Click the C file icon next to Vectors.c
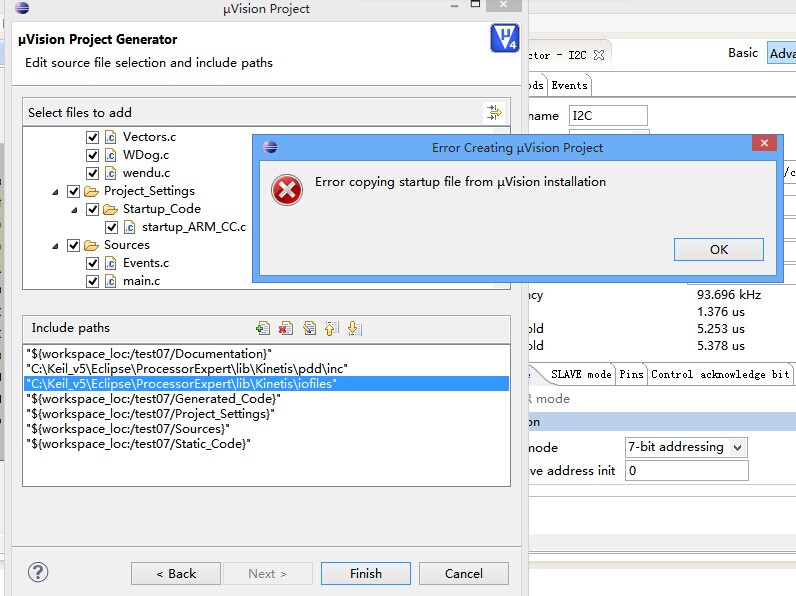Image resolution: width=796 pixels, height=596 pixels. pos(110,137)
